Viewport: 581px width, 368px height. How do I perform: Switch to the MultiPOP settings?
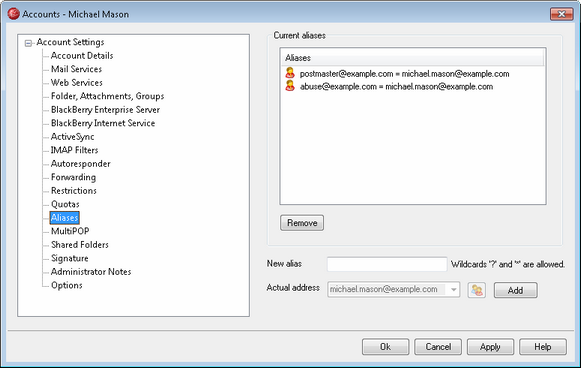pos(70,231)
